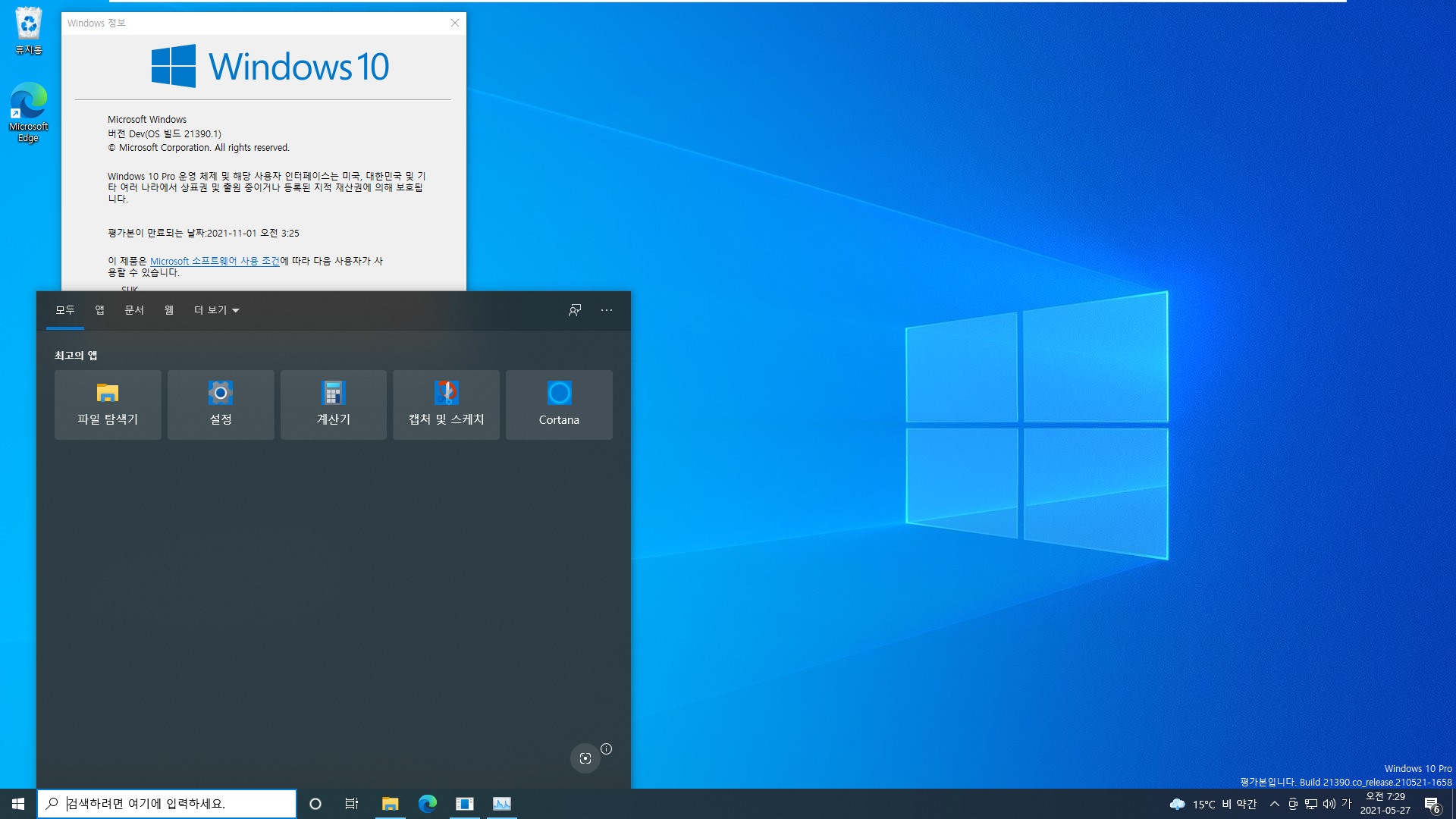Click the 최고의 앱 heading
The width and height of the screenshot is (1456, 819).
tap(76, 356)
